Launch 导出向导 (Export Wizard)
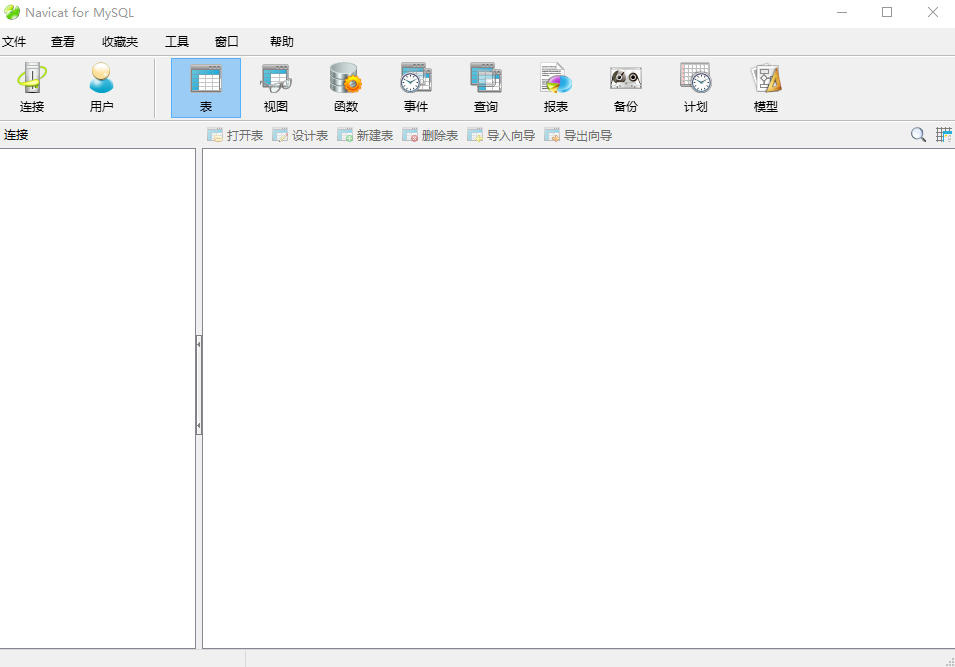Screen dimensions: 955x667 tap(578, 135)
